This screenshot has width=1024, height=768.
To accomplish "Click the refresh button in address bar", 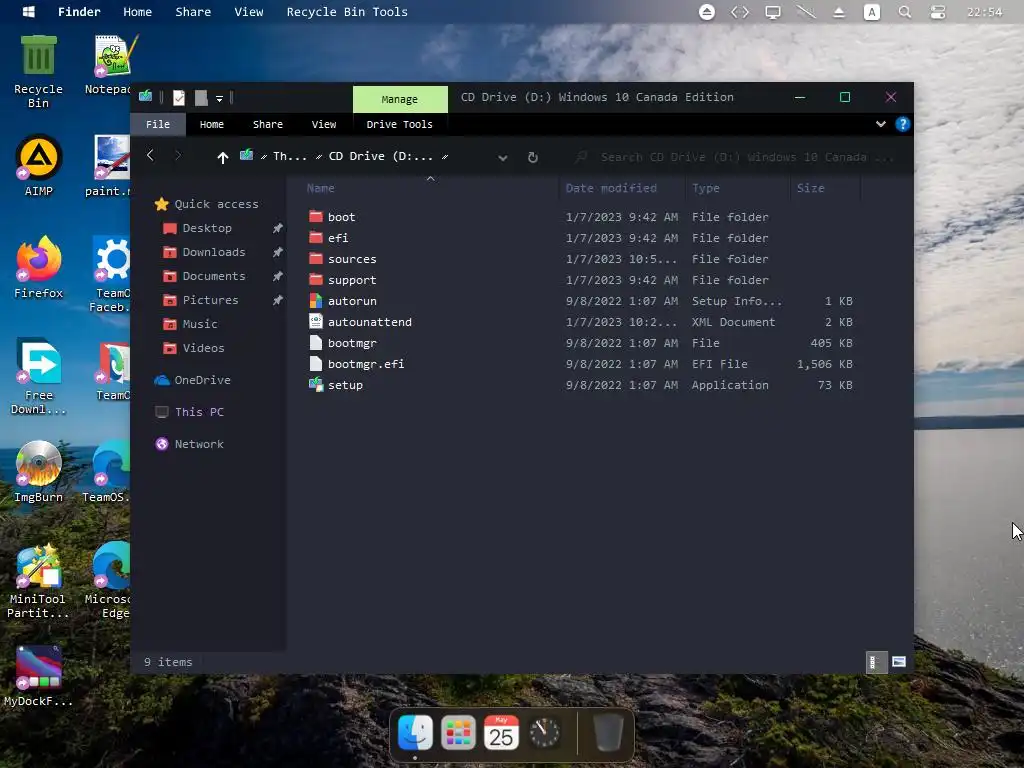I will pyautogui.click(x=532, y=157).
